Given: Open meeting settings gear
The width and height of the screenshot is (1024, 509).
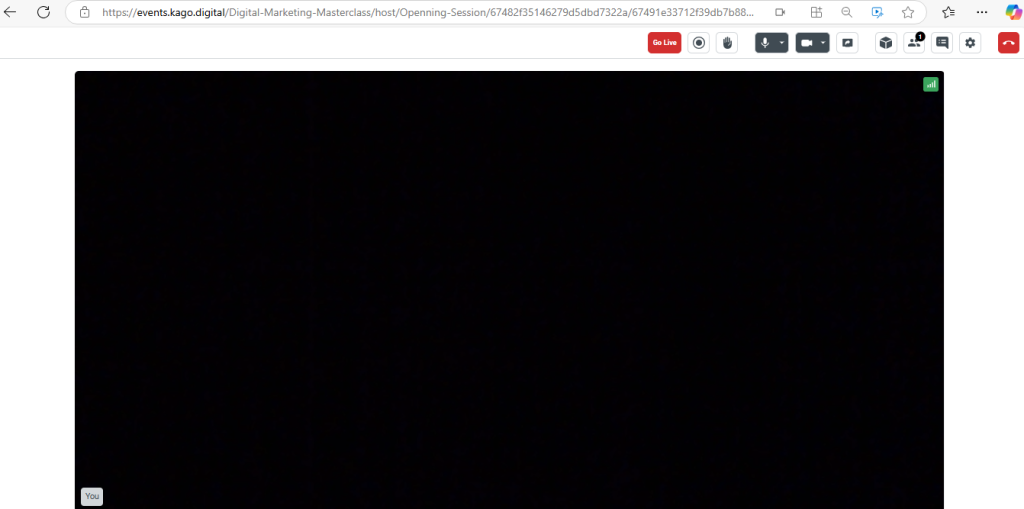Looking at the screenshot, I should coord(970,43).
